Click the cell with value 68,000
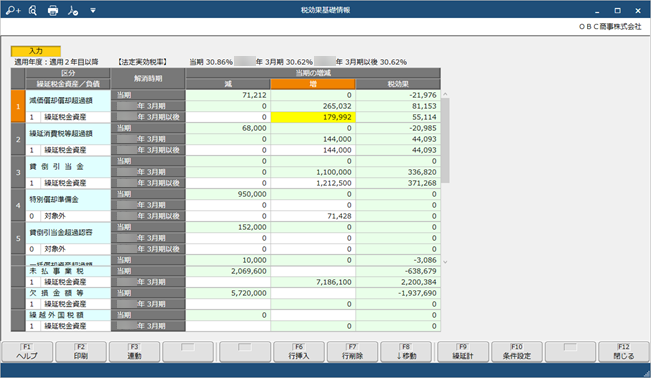The height and width of the screenshot is (378, 651). pos(228,128)
